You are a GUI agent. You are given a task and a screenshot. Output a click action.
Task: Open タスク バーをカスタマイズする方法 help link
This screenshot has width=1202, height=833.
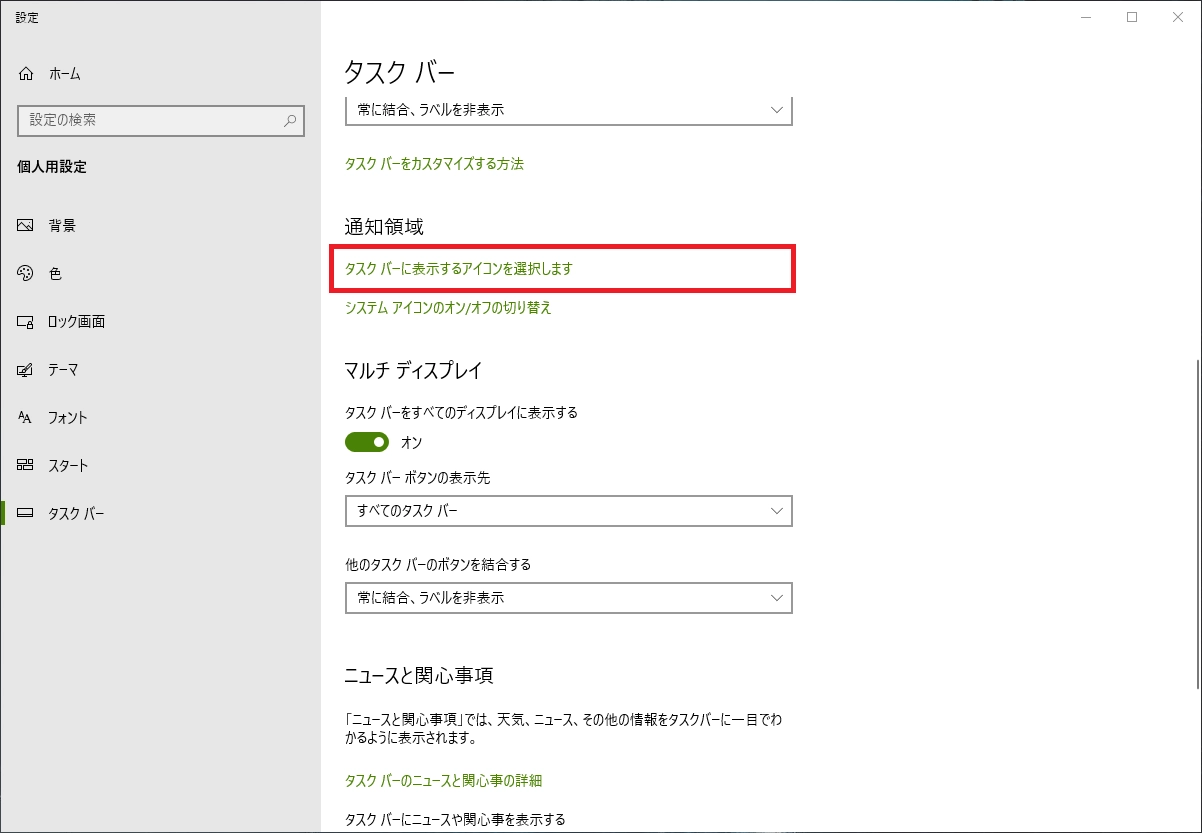(434, 164)
